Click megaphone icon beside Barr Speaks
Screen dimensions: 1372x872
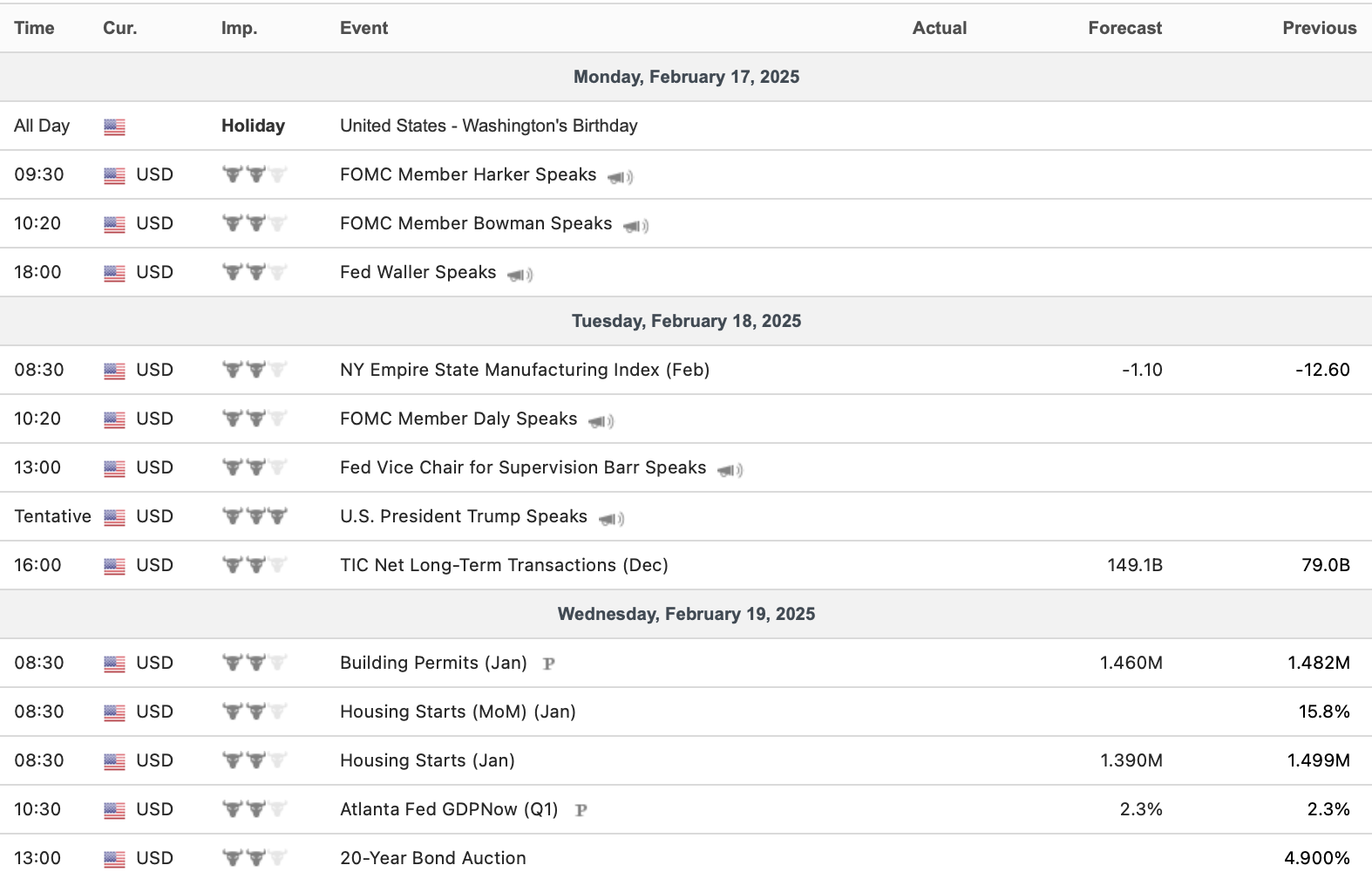[x=730, y=470]
